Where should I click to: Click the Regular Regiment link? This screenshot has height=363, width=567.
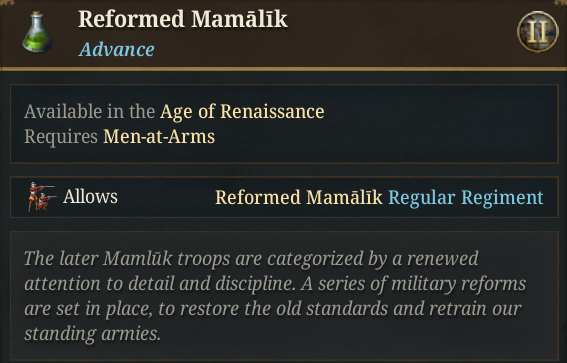466,197
